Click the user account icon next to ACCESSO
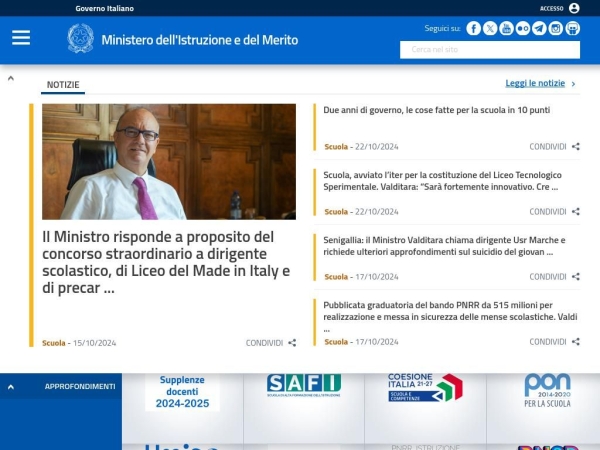 [x=574, y=8]
